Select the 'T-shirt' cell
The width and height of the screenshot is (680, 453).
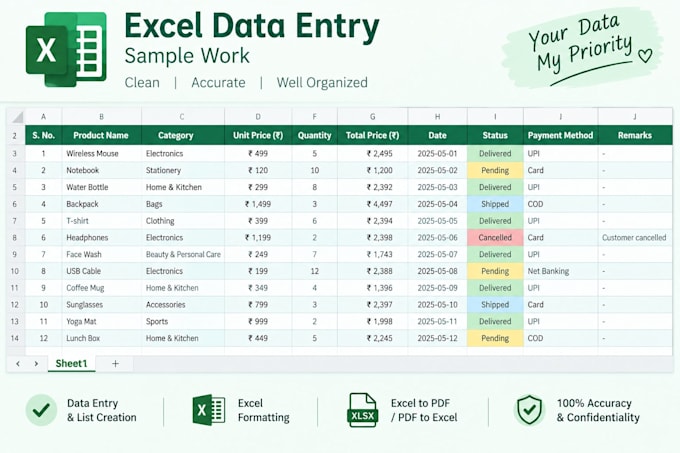coord(101,221)
